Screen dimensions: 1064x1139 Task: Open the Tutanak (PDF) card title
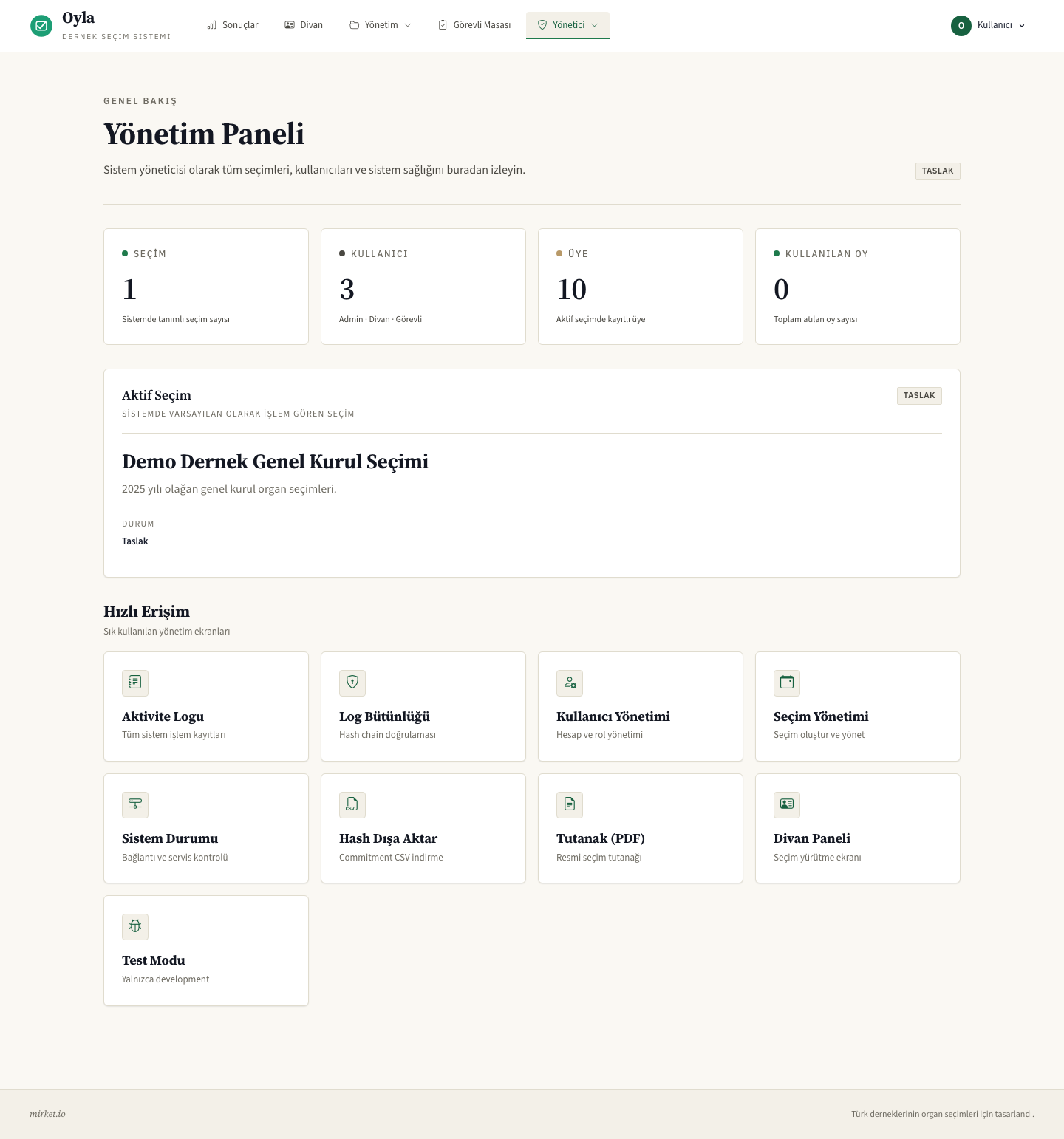(601, 838)
